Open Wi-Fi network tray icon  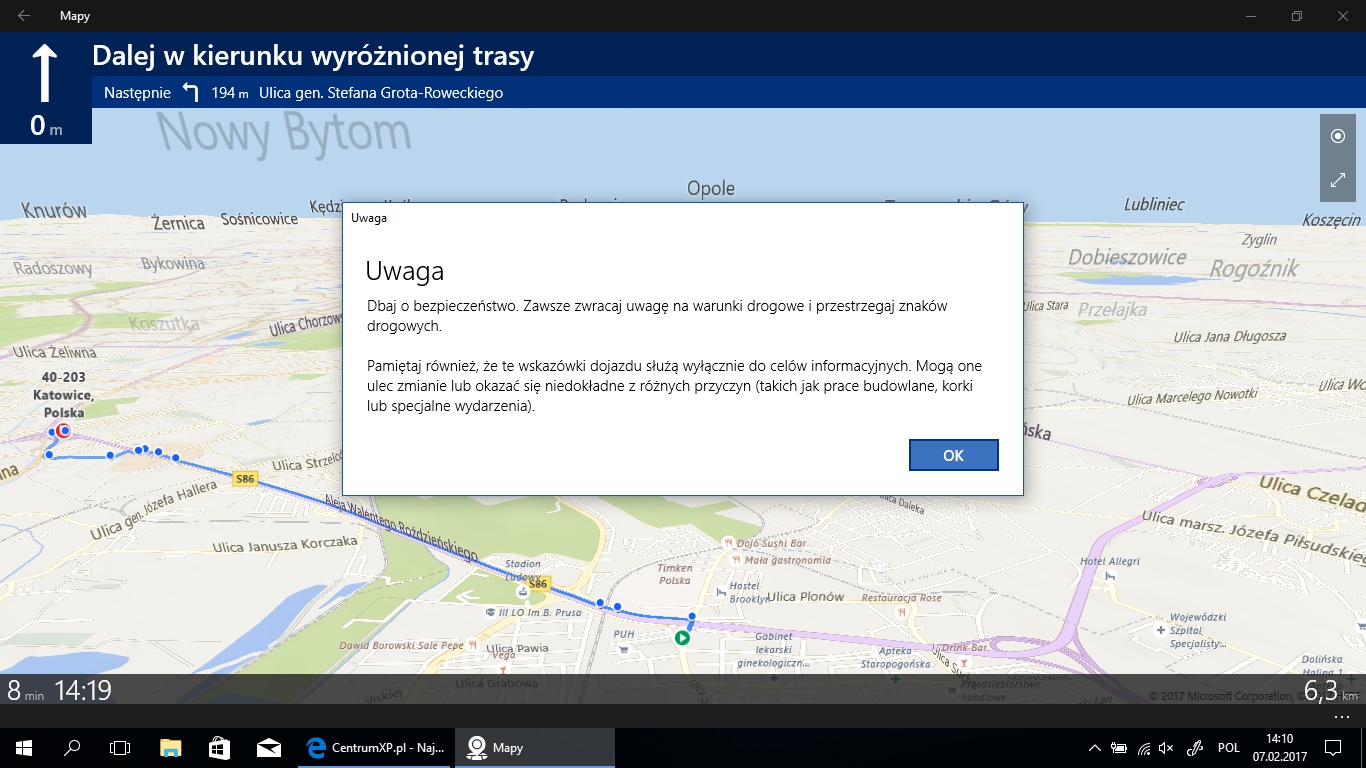click(x=1143, y=748)
